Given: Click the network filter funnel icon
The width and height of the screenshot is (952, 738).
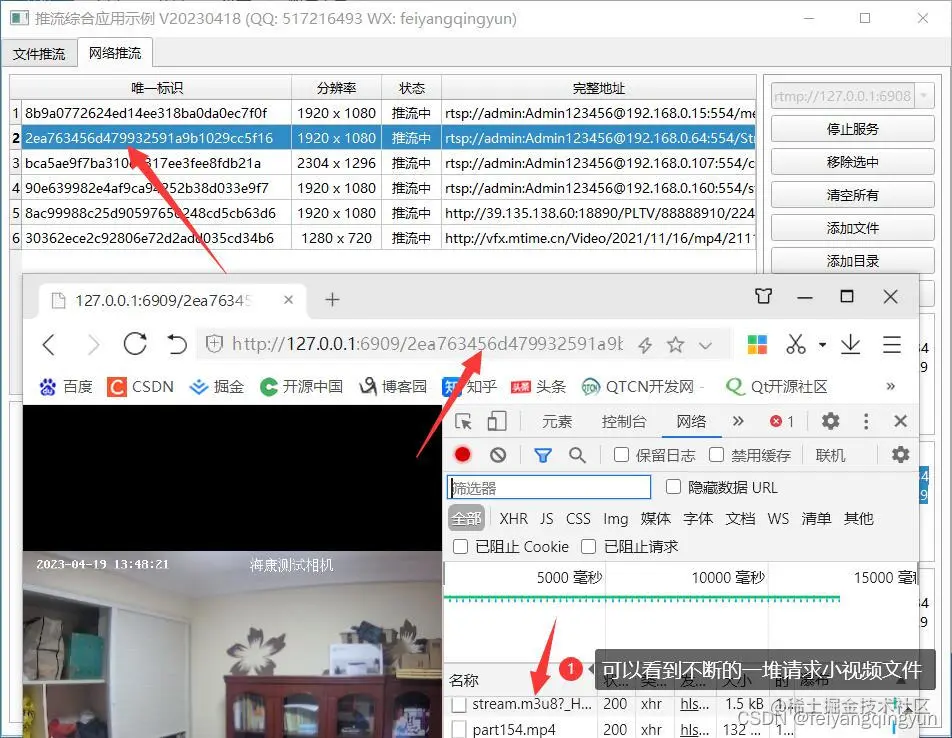Looking at the screenshot, I should [544, 454].
